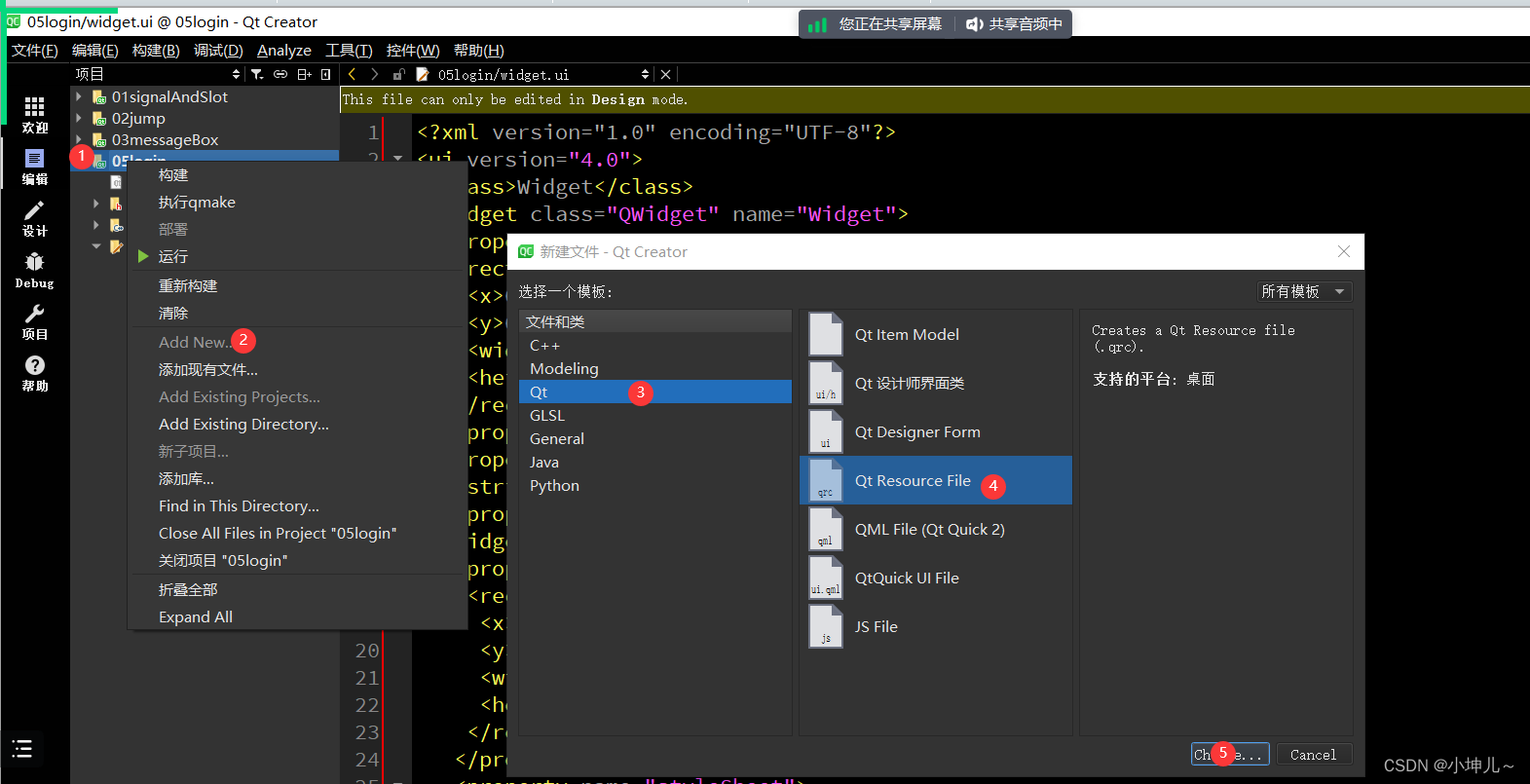Select the C++ category in template list
This screenshot has height=784, width=1530.
coord(655,345)
